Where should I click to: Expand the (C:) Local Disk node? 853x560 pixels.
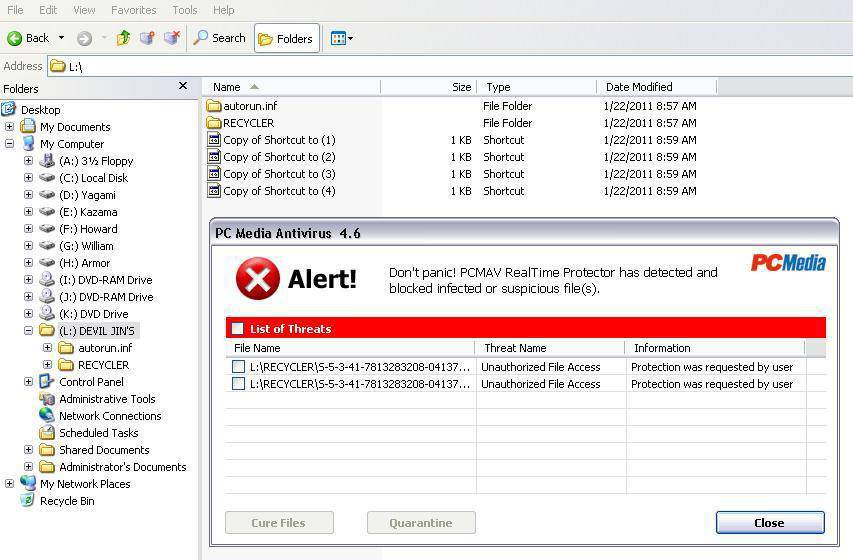pyautogui.click(x=28, y=177)
